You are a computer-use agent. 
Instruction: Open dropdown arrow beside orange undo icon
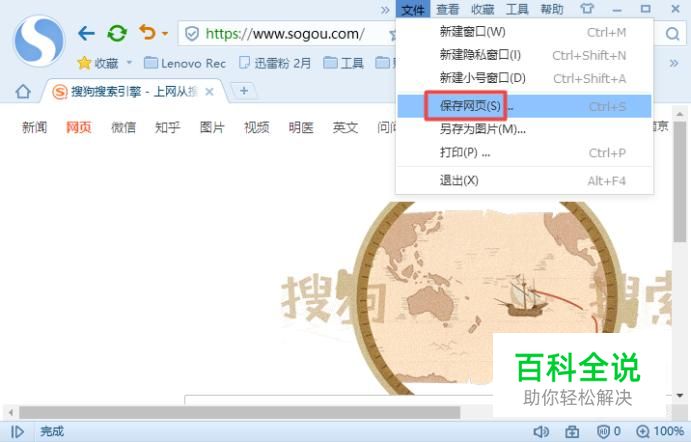click(165, 33)
